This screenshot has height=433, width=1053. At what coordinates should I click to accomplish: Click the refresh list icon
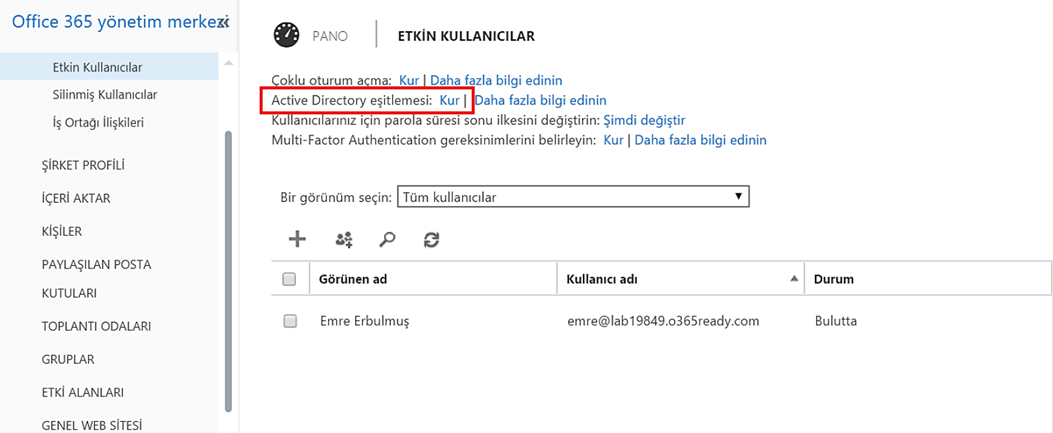431,240
